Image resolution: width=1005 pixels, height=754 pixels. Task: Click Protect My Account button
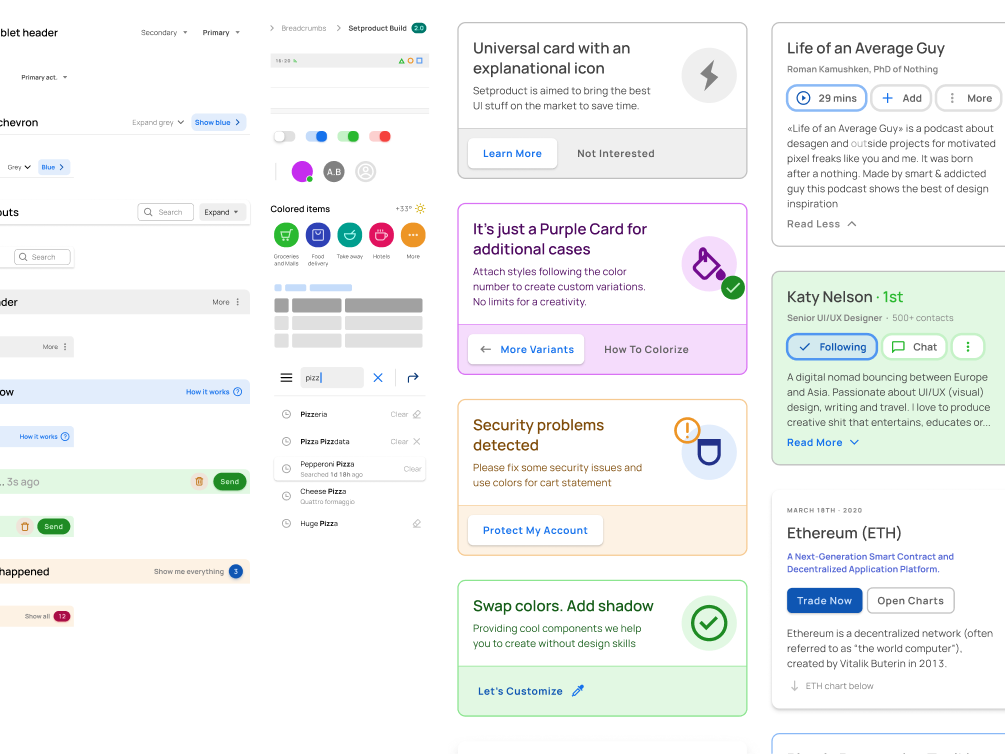pyautogui.click(x=535, y=530)
